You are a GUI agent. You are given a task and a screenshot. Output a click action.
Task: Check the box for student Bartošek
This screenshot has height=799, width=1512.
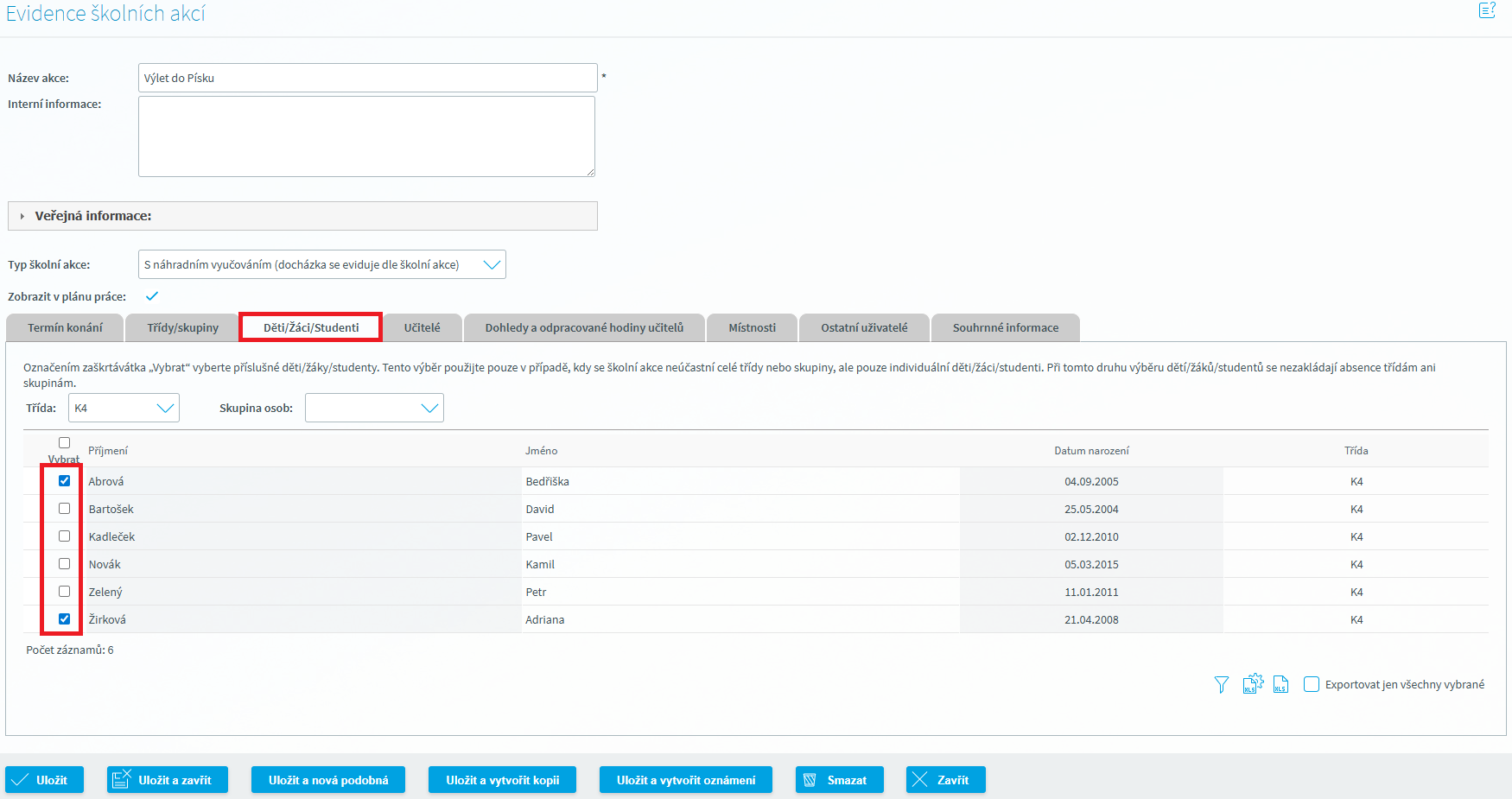pos(64,509)
